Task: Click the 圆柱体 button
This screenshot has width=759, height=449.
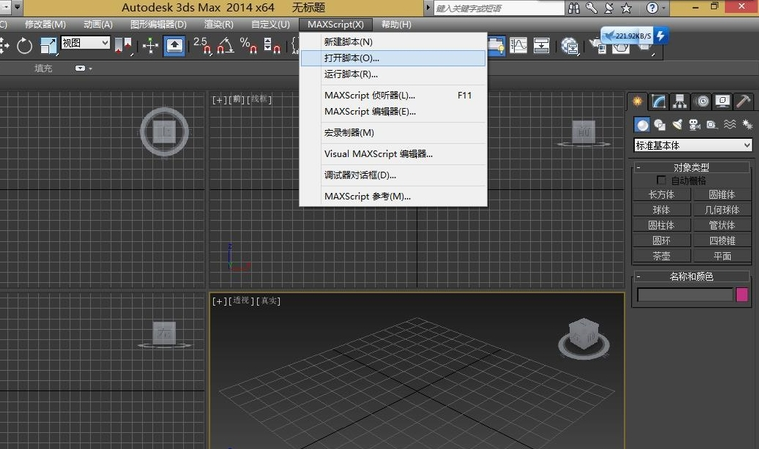Action: tap(662, 225)
